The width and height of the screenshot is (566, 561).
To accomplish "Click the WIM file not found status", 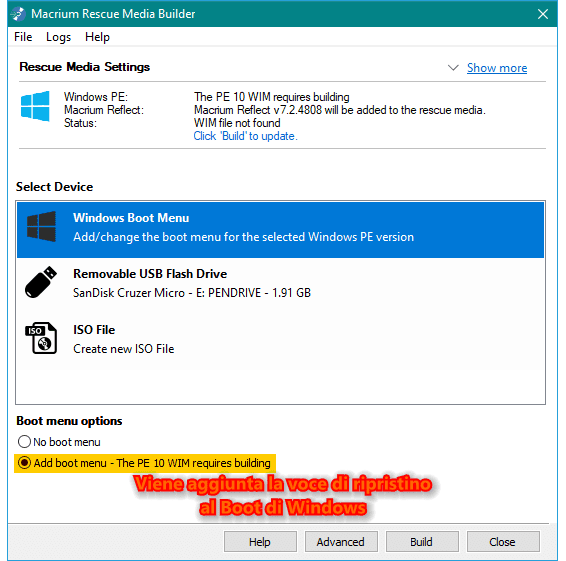I will click(237, 123).
